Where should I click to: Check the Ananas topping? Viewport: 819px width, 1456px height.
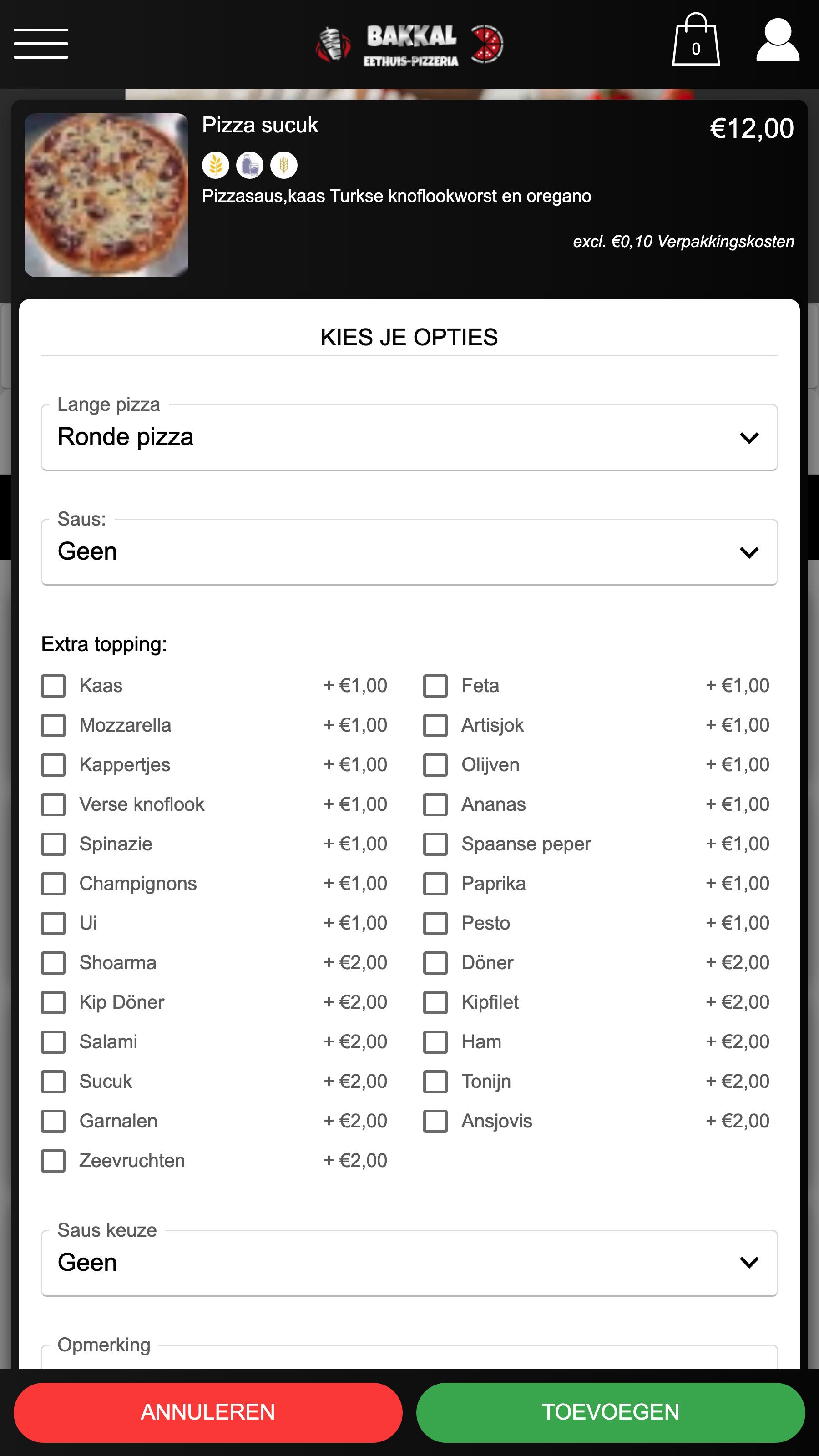(x=435, y=804)
